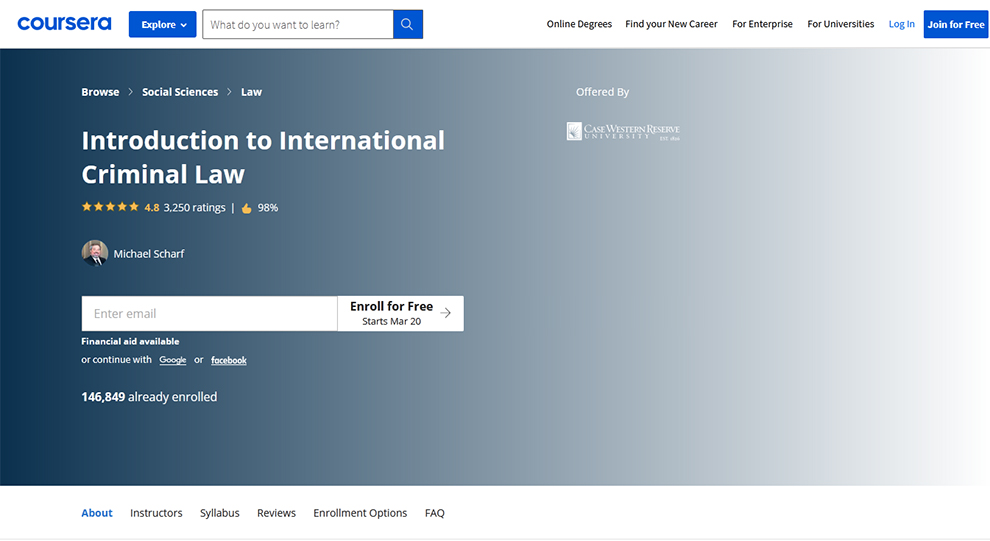
Task: Continue with facebook link
Action: (229, 360)
